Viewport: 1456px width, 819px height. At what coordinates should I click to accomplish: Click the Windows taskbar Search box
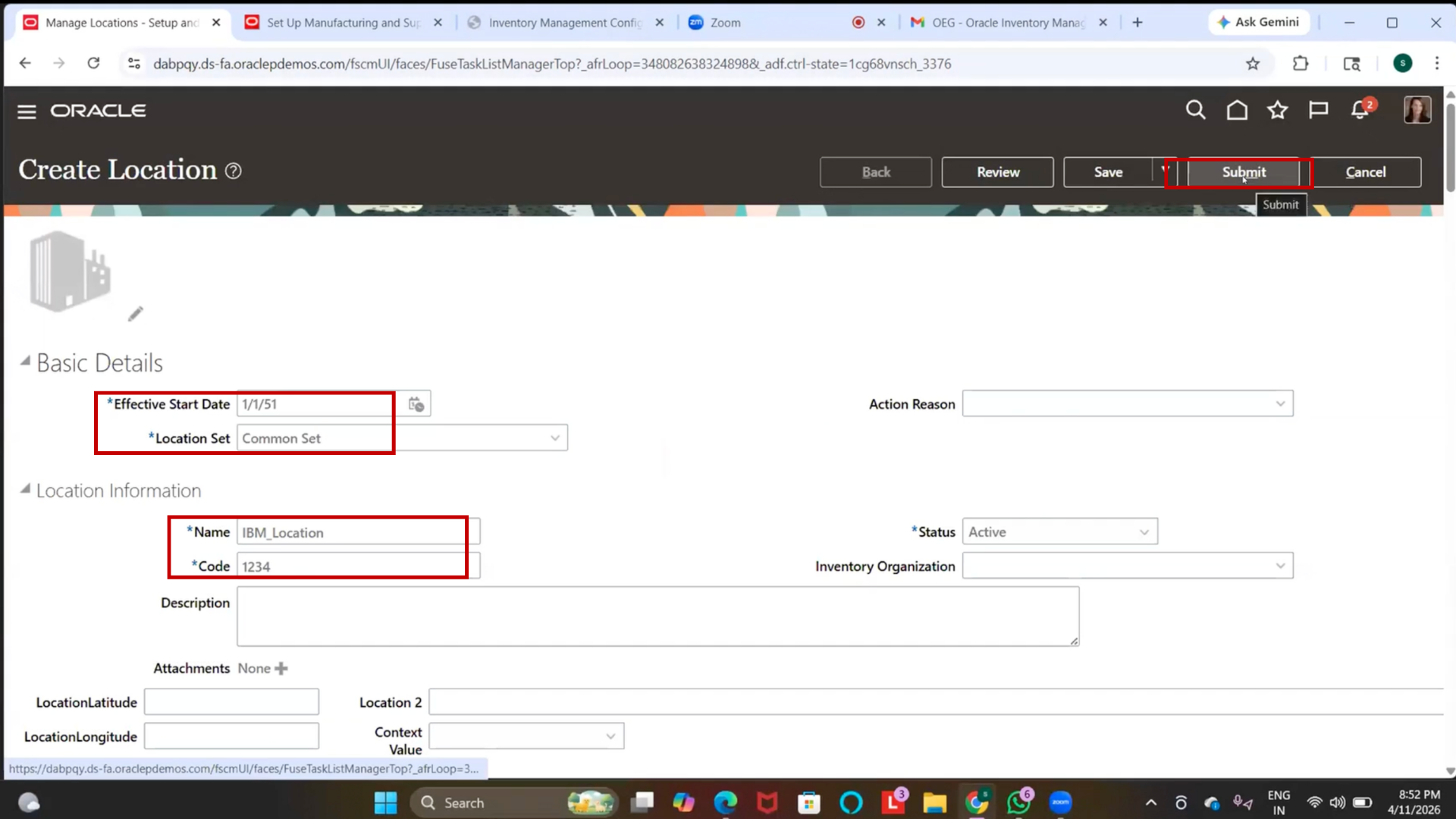[x=514, y=802]
